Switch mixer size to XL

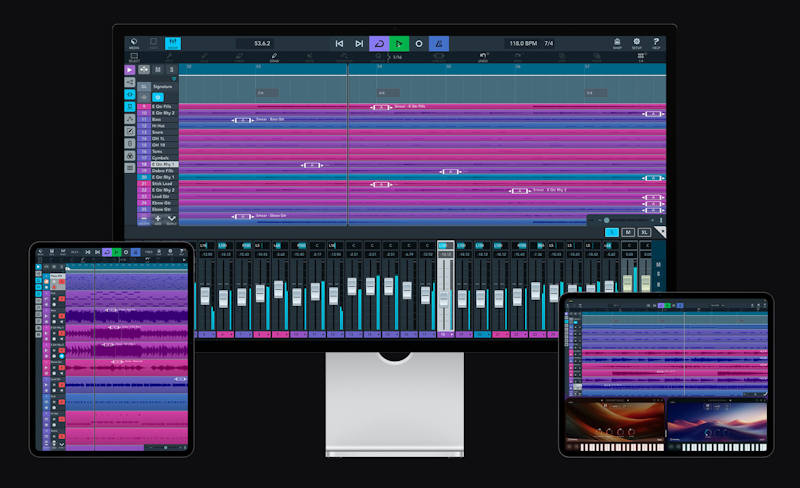645,232
